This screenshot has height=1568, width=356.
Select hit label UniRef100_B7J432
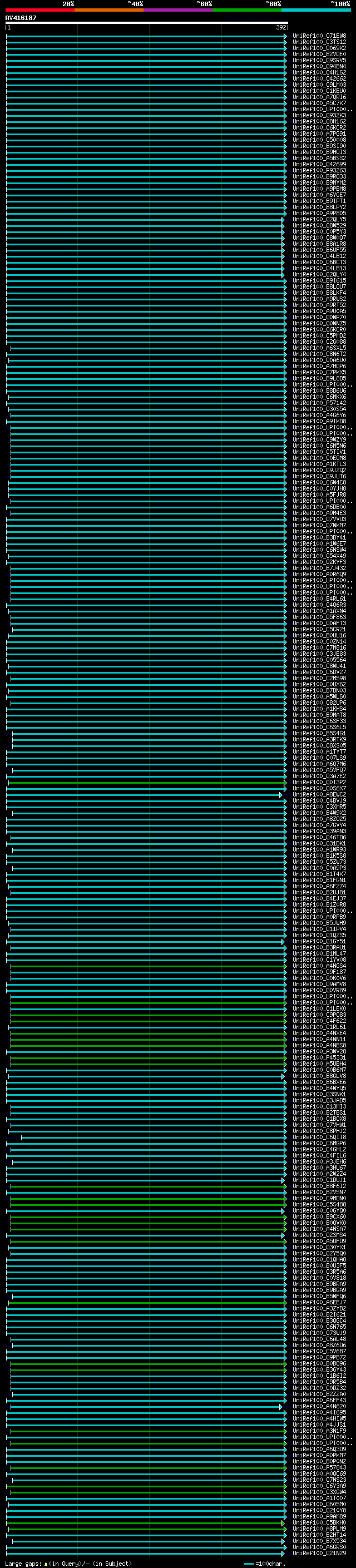tap(319, 568)
